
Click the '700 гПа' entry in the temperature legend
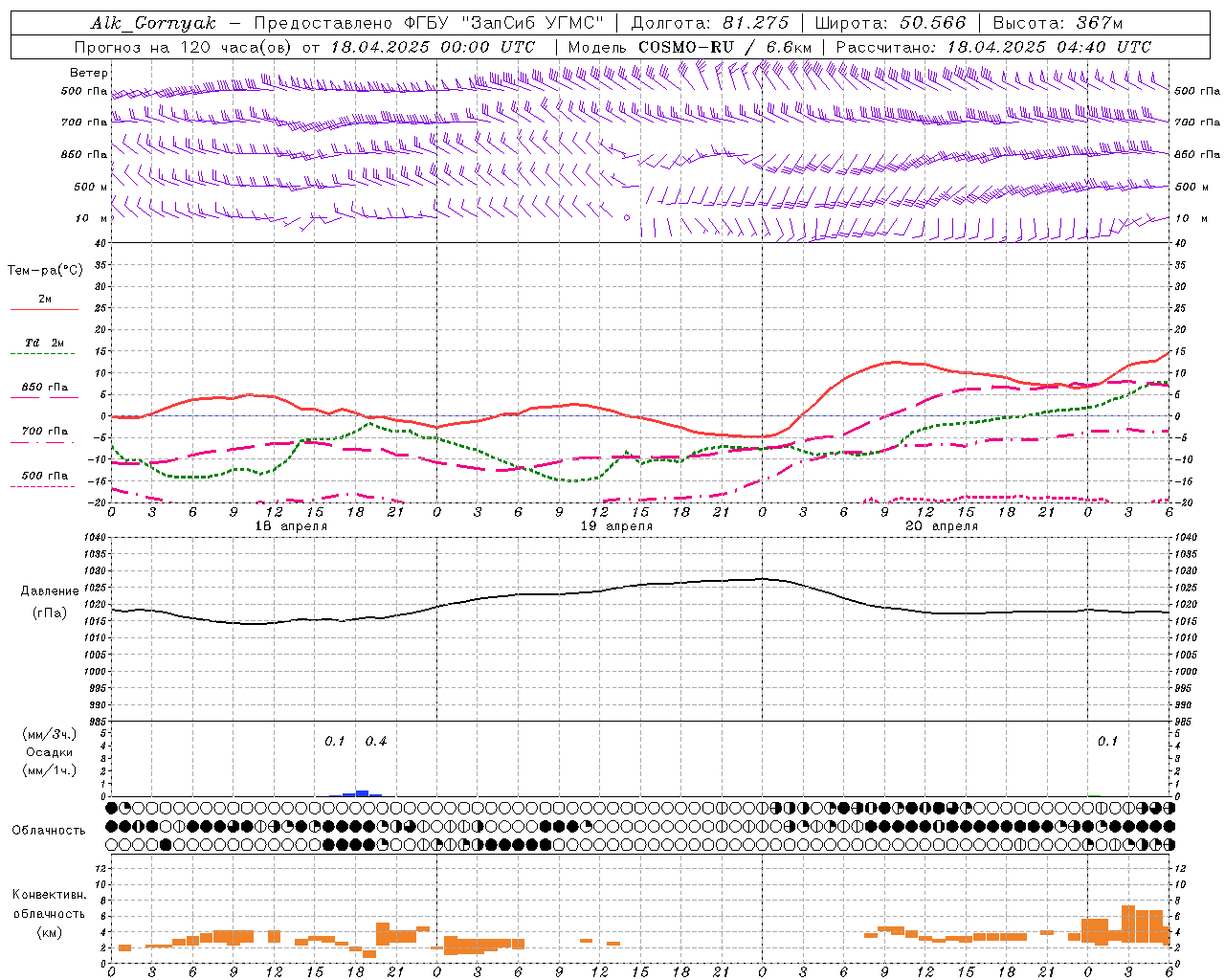click(45, 432)
